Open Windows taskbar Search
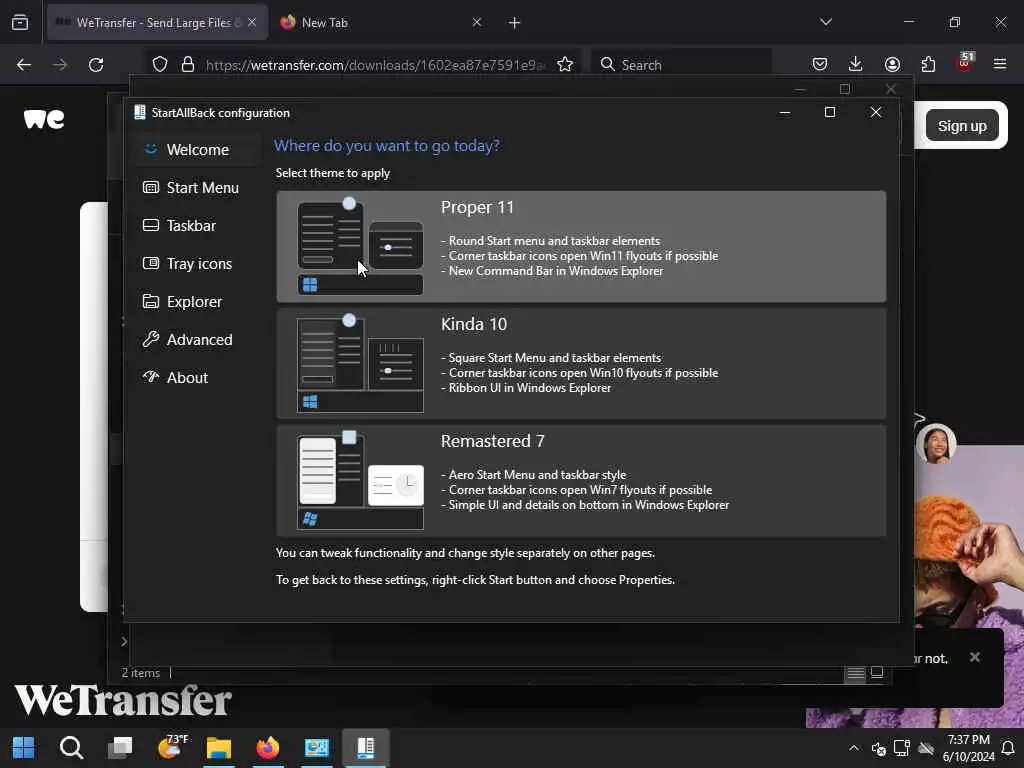The image size is (1024, 768). coord(71,748)
